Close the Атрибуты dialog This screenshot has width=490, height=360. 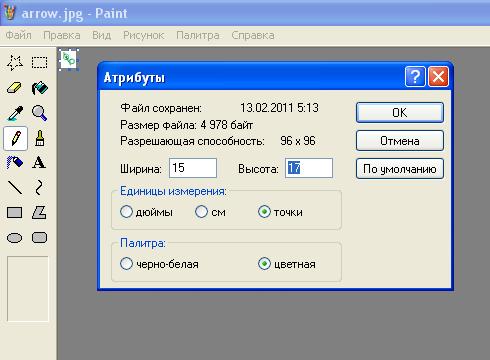pos(438,77)
